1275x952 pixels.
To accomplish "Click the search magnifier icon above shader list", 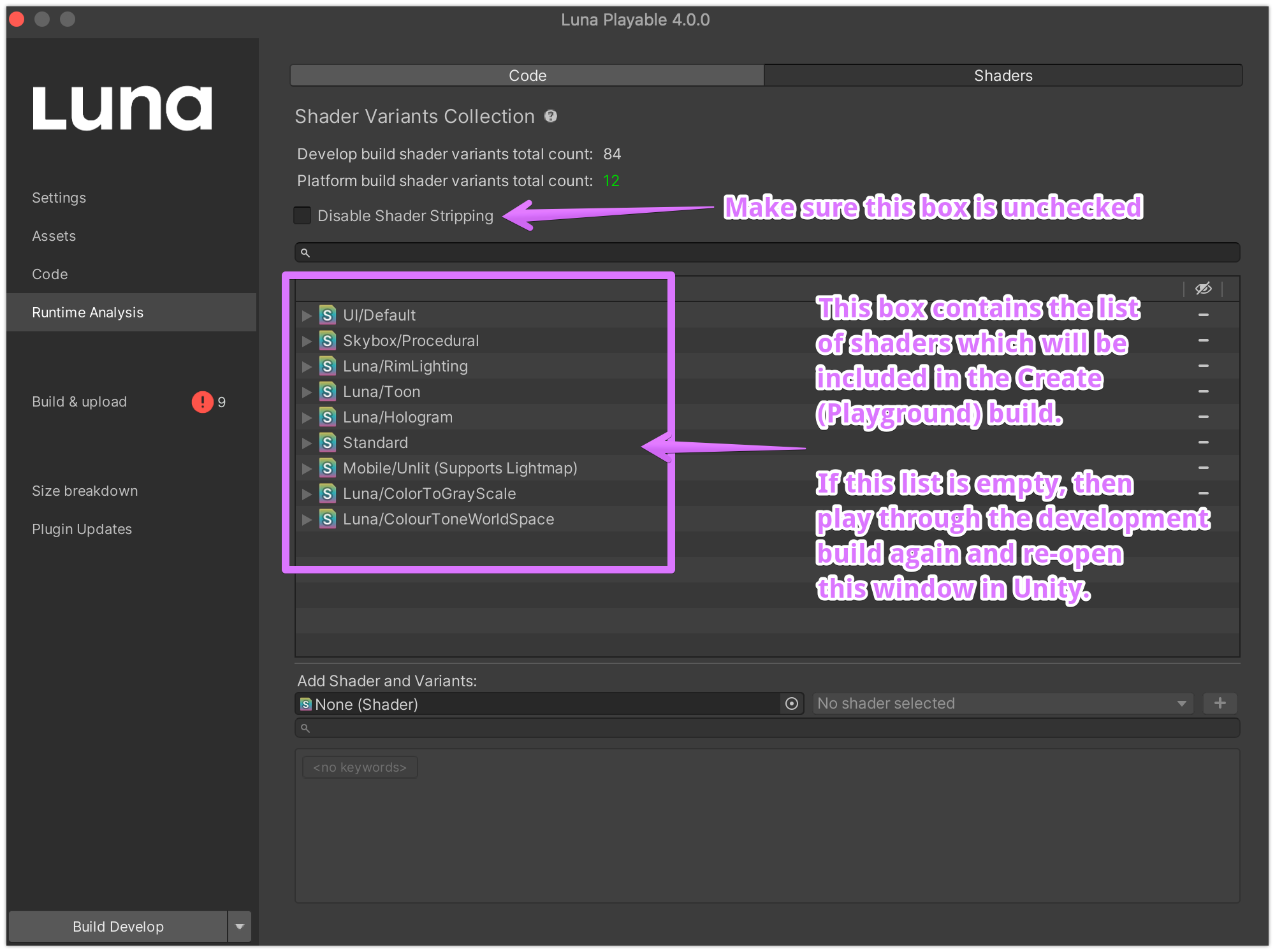I will pyautogui.click(x=305, y=253).
